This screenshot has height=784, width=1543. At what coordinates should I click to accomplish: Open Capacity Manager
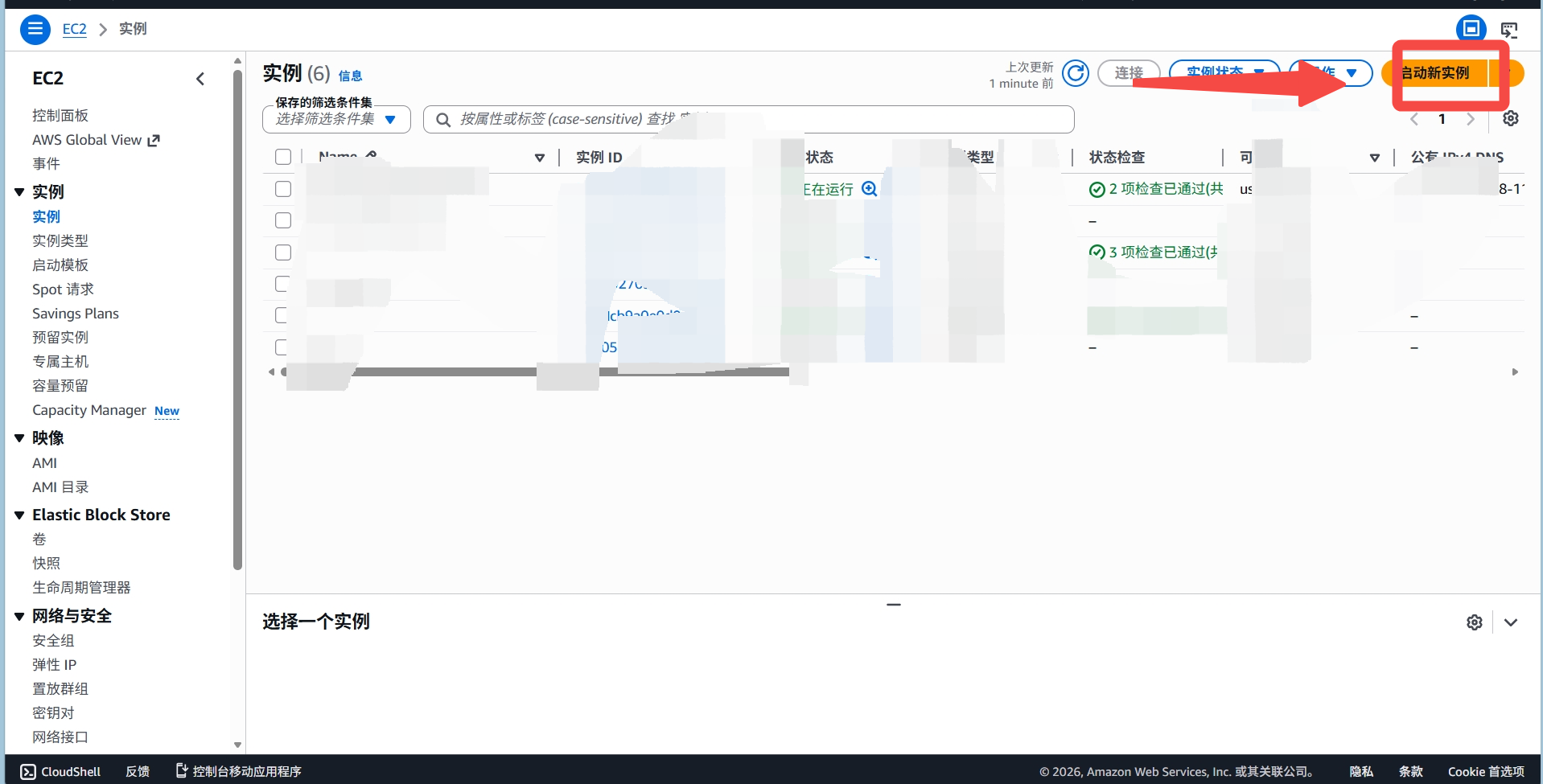pyautogui.click(x=89, y=410)
